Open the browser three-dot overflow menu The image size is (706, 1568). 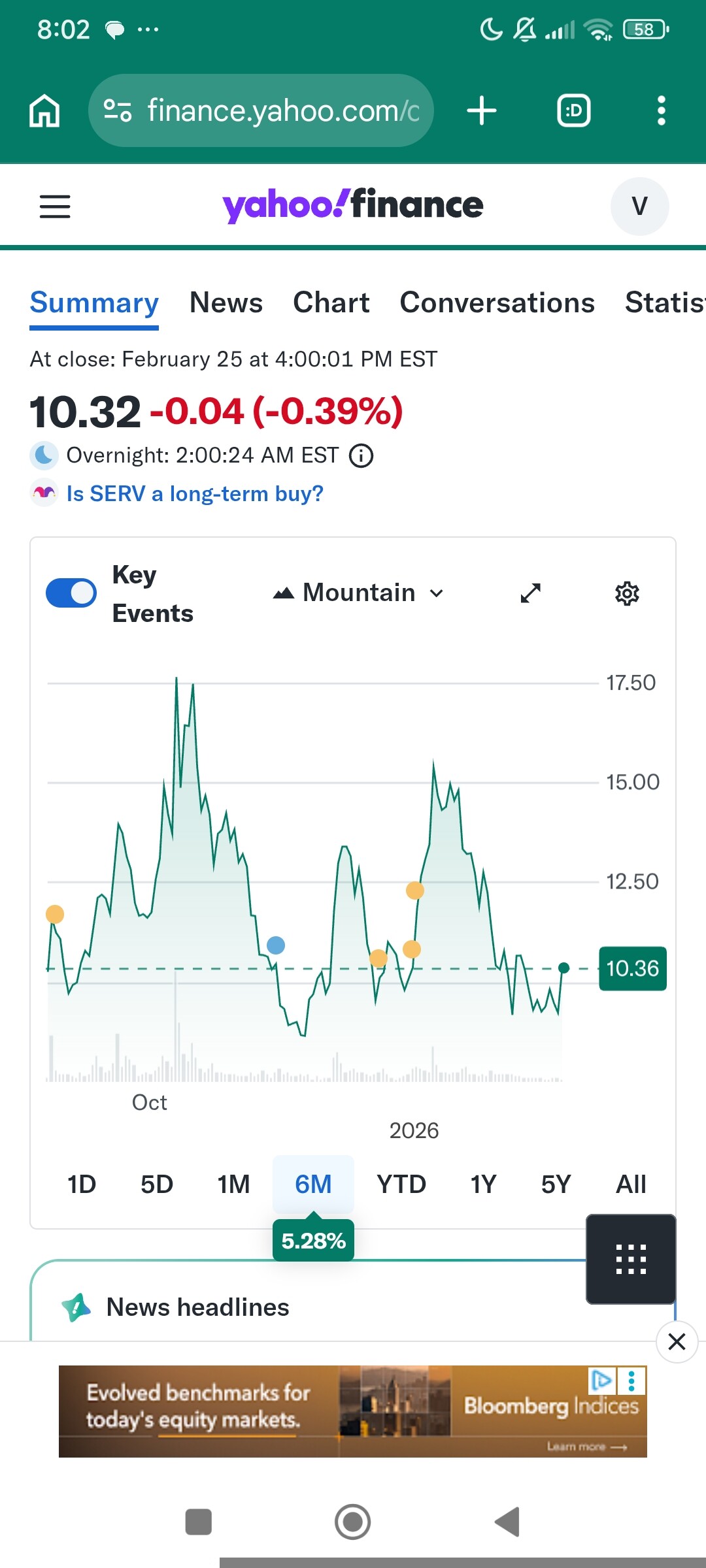661,110
